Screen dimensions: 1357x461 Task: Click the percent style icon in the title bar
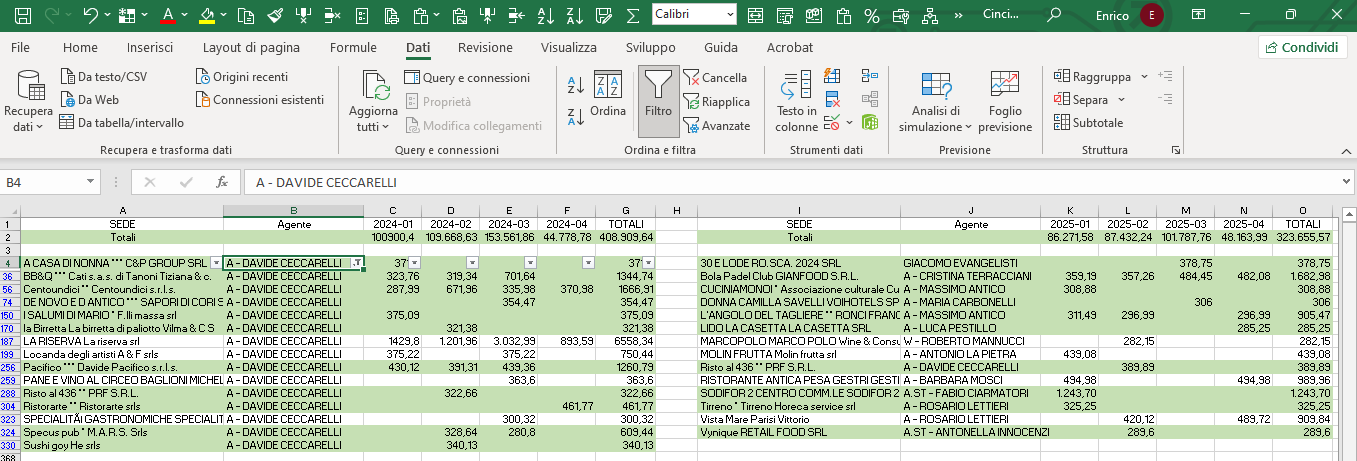point(872,15)
